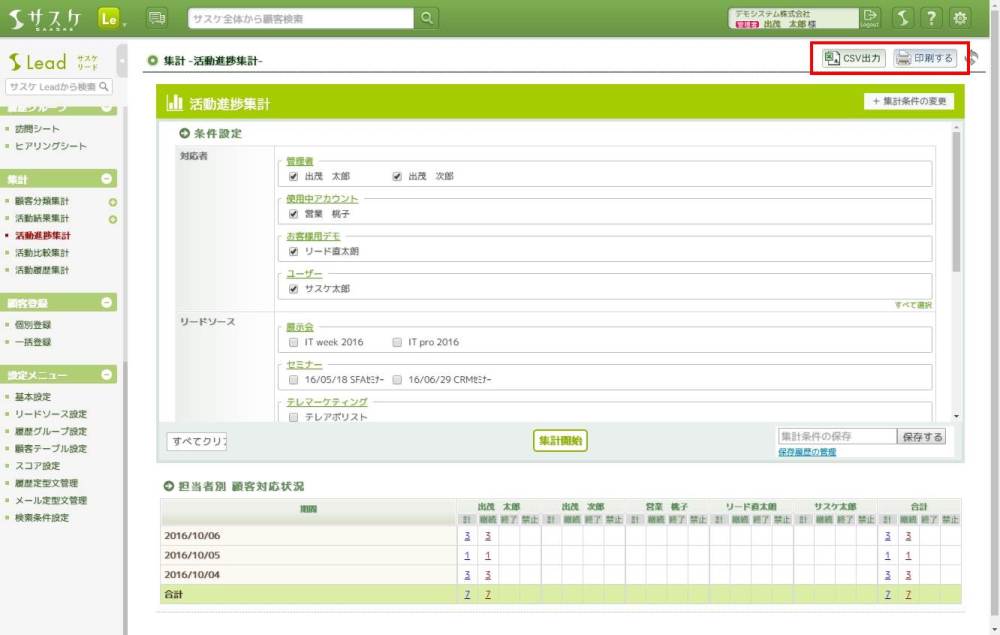Focus the 集計条件の保存 name field
This screenshot has height=635, width=1000.
[836, 437]
